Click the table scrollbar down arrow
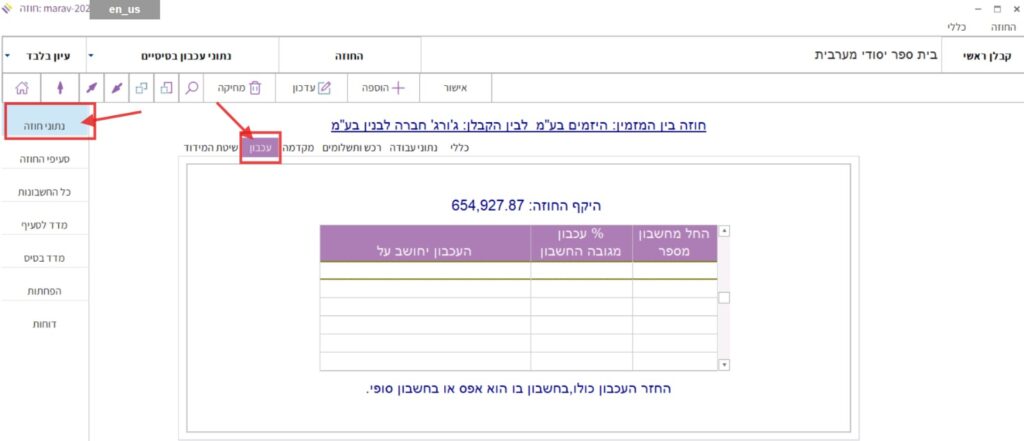This screenshot has height=441, width=1024. coord(725,364)
